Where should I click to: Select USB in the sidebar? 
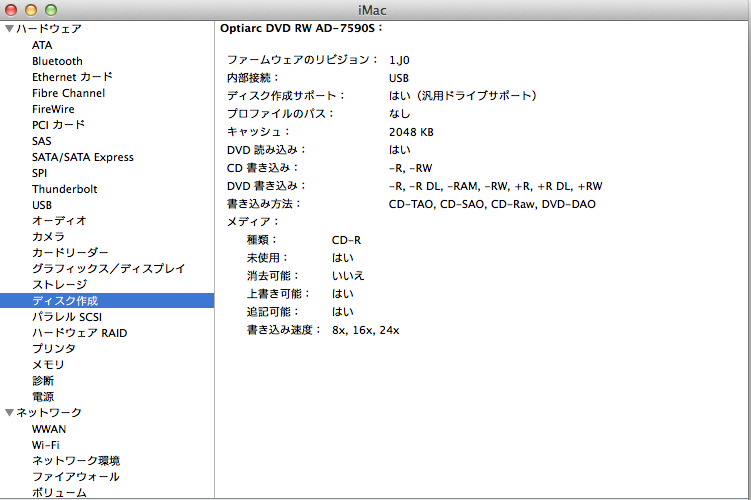pos(42,205)
